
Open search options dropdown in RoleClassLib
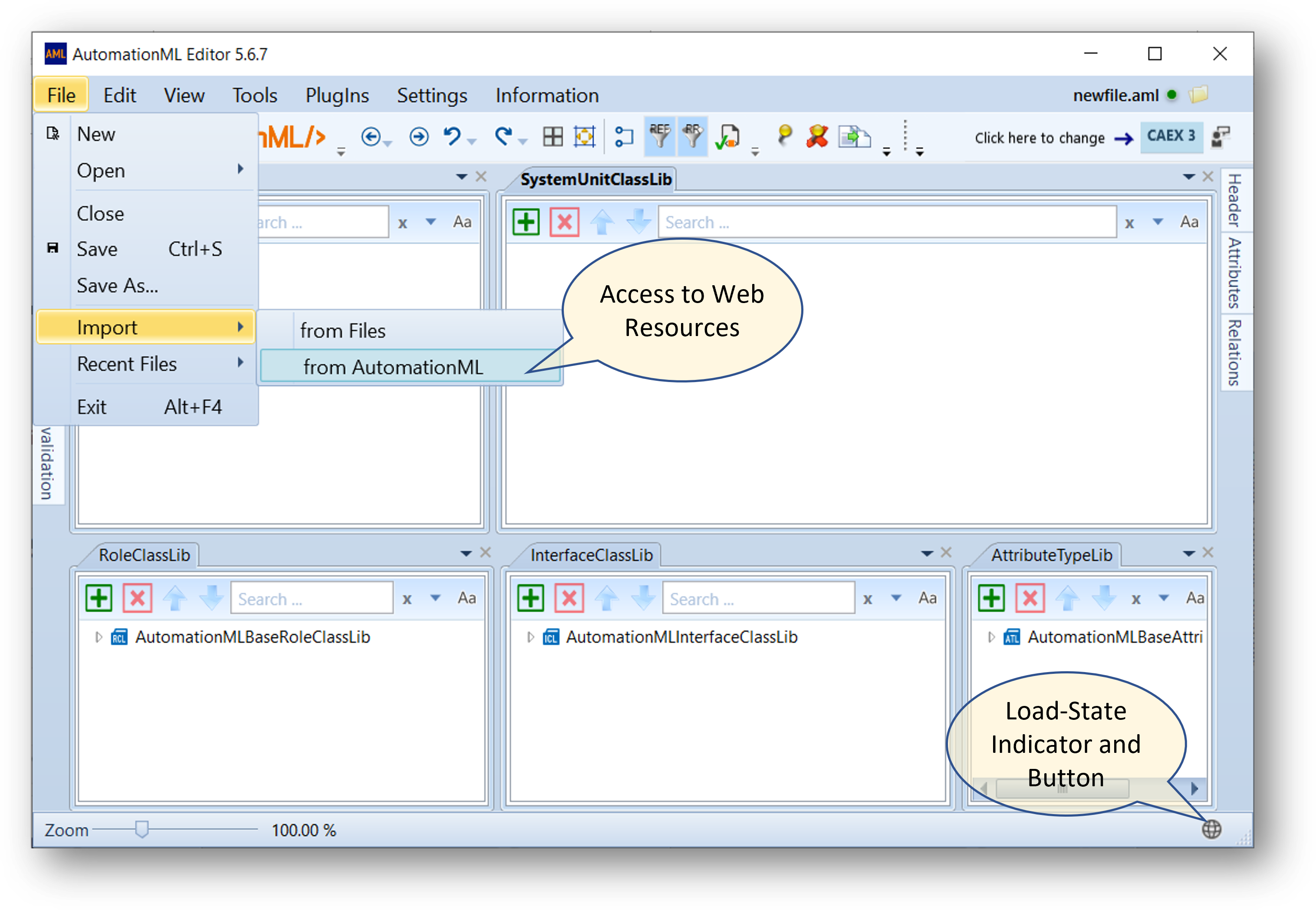click(435, 598)
